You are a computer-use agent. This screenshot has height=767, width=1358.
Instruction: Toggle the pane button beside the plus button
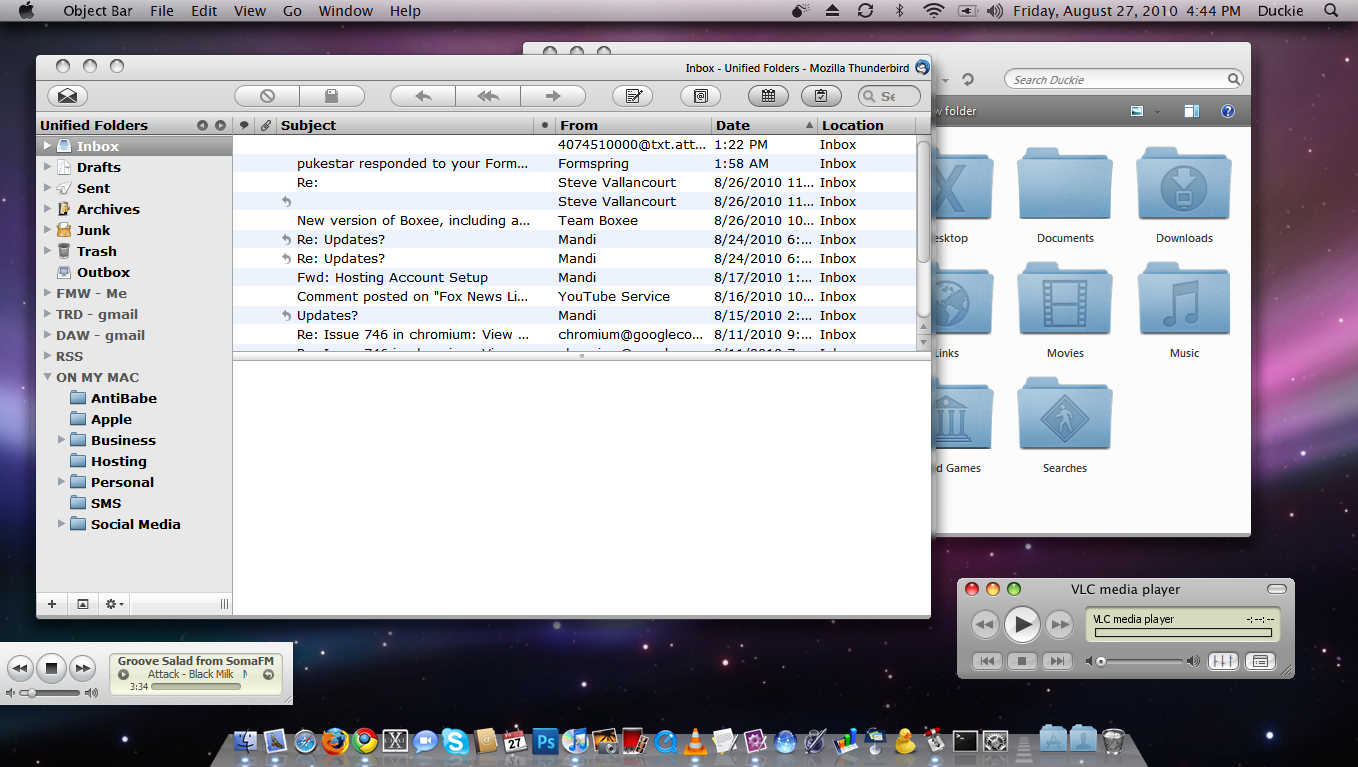pos(83,604)
